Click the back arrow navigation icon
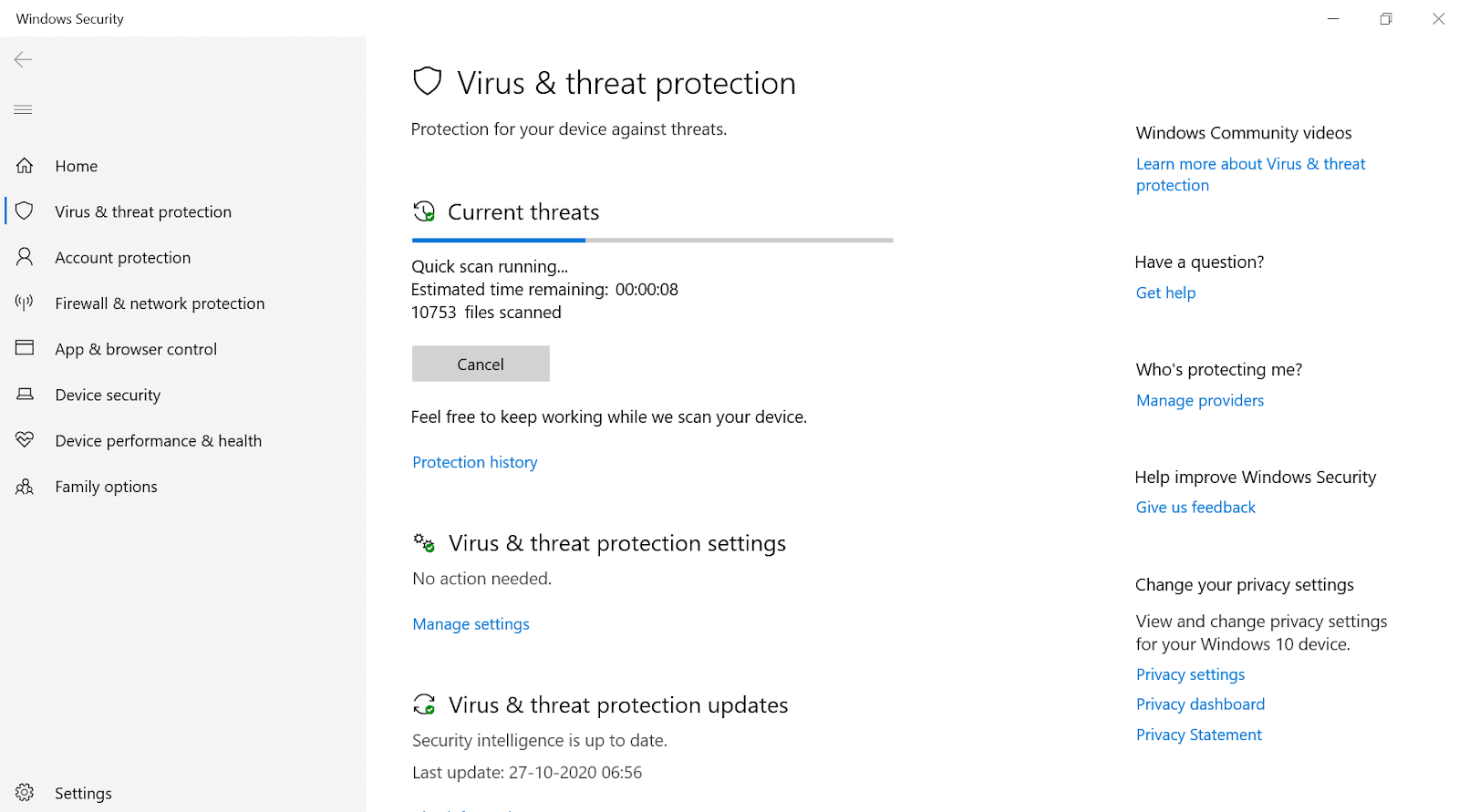 coord(22,59)
